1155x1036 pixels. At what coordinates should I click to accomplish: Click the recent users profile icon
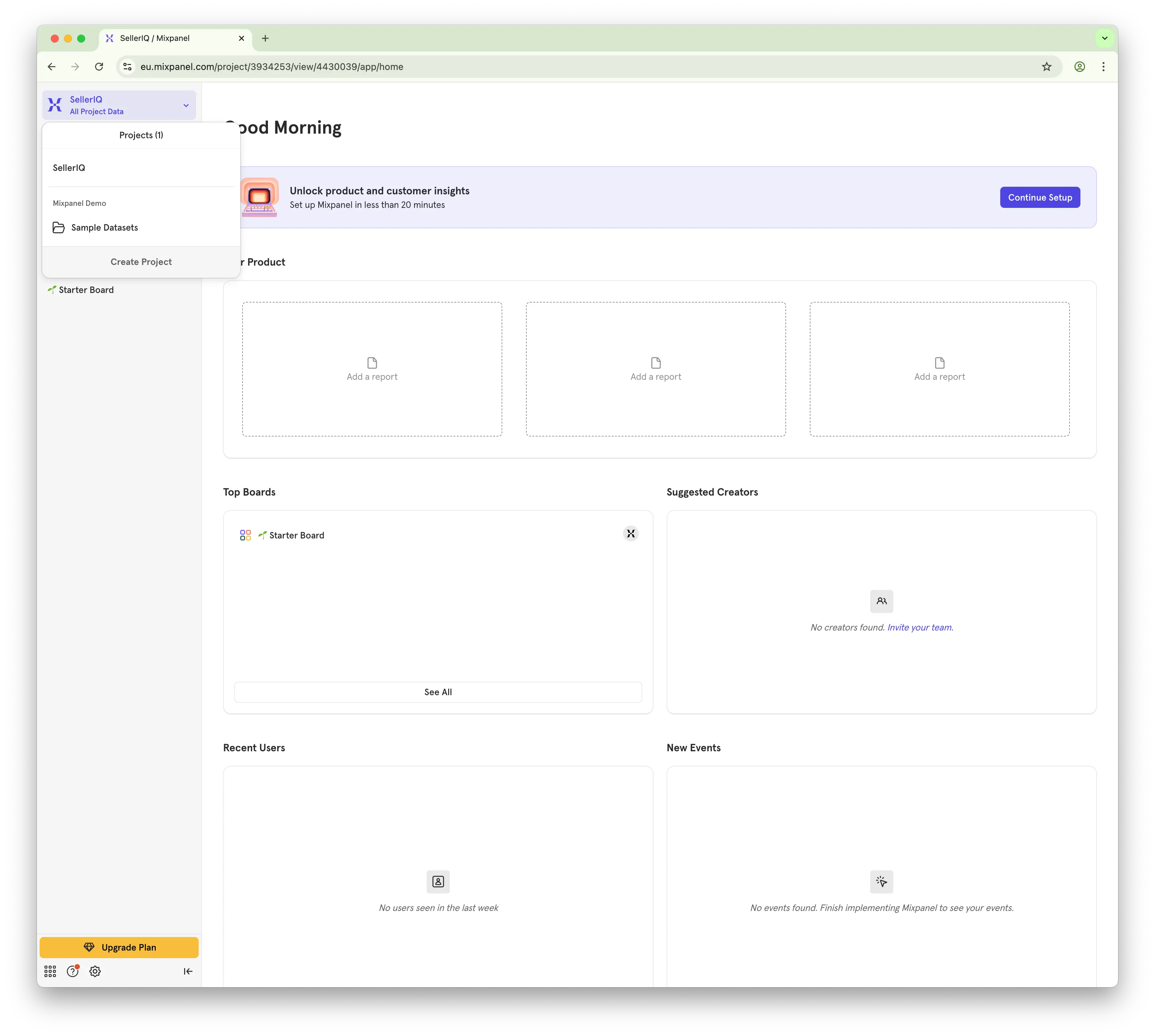(438, 882)
